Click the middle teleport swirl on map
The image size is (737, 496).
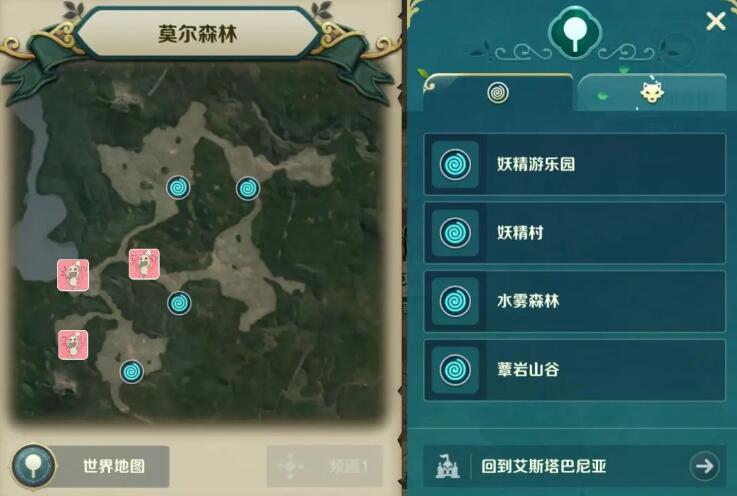pyautogui.click(x=179, y=303)
